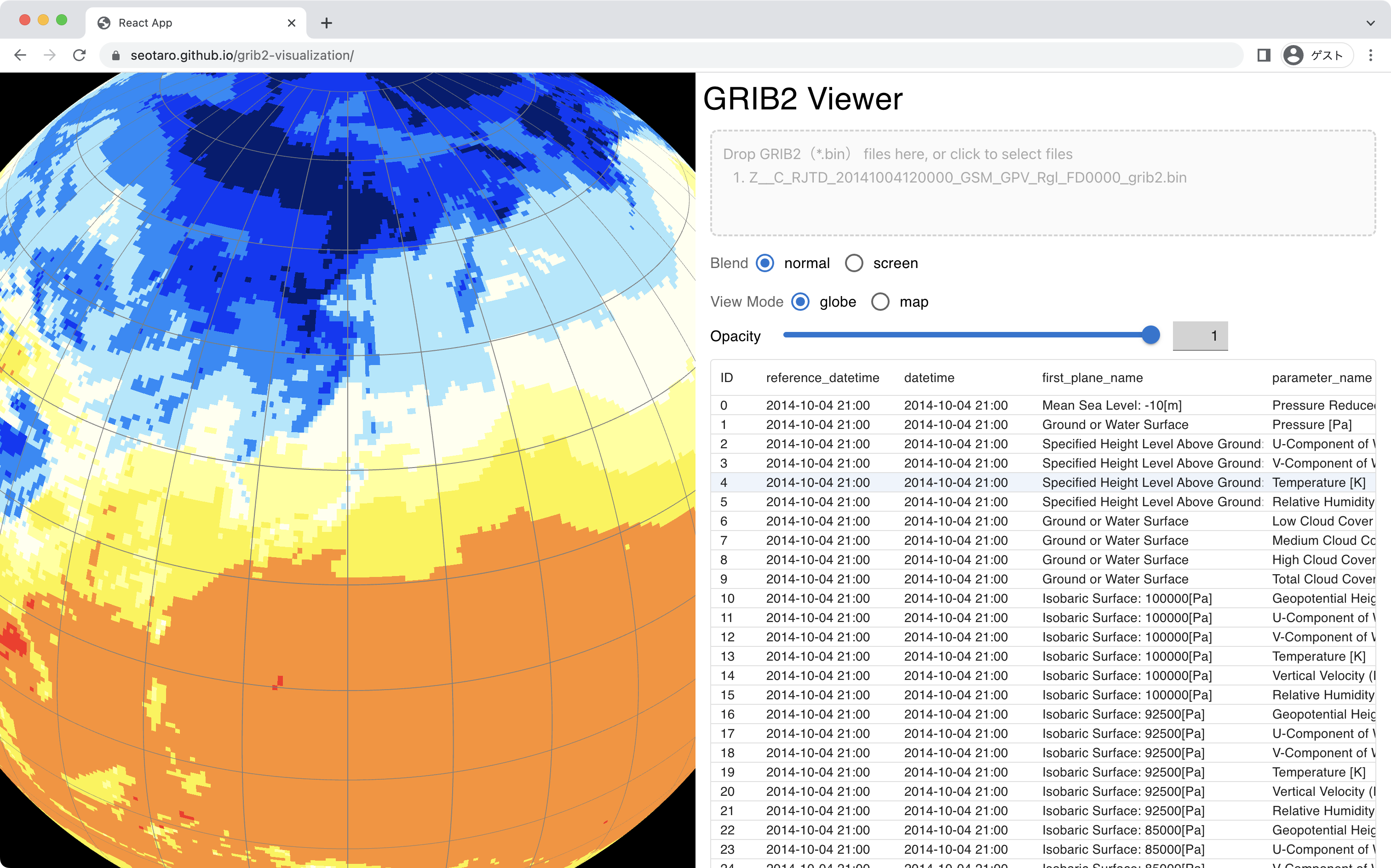Viewport: 1391px width, 868px height.
Task: Select row 0 Mean Sea Level
Action: (1042, 405)
